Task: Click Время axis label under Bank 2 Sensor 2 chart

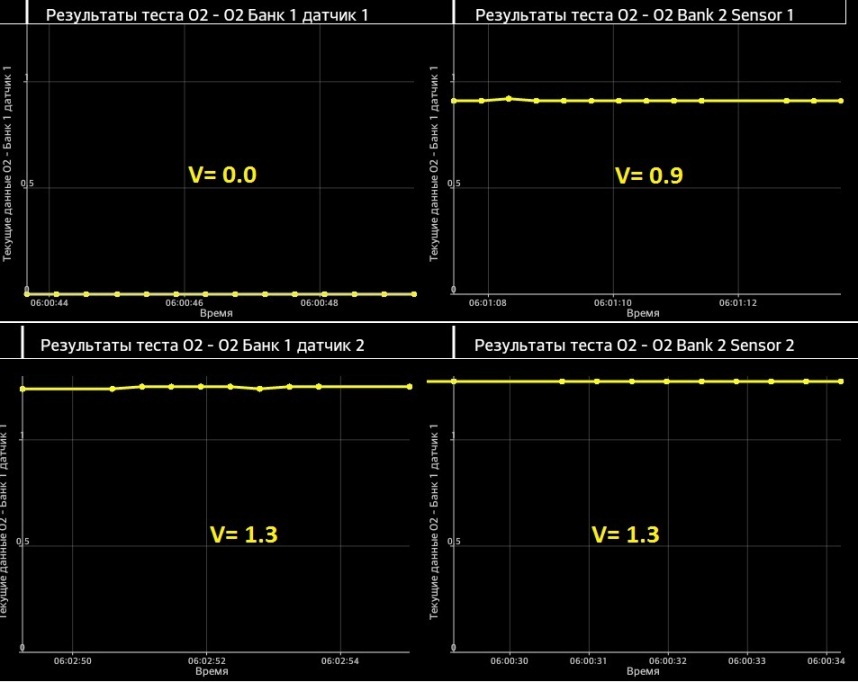Action: pyautogui.click(x=643, y=672)
